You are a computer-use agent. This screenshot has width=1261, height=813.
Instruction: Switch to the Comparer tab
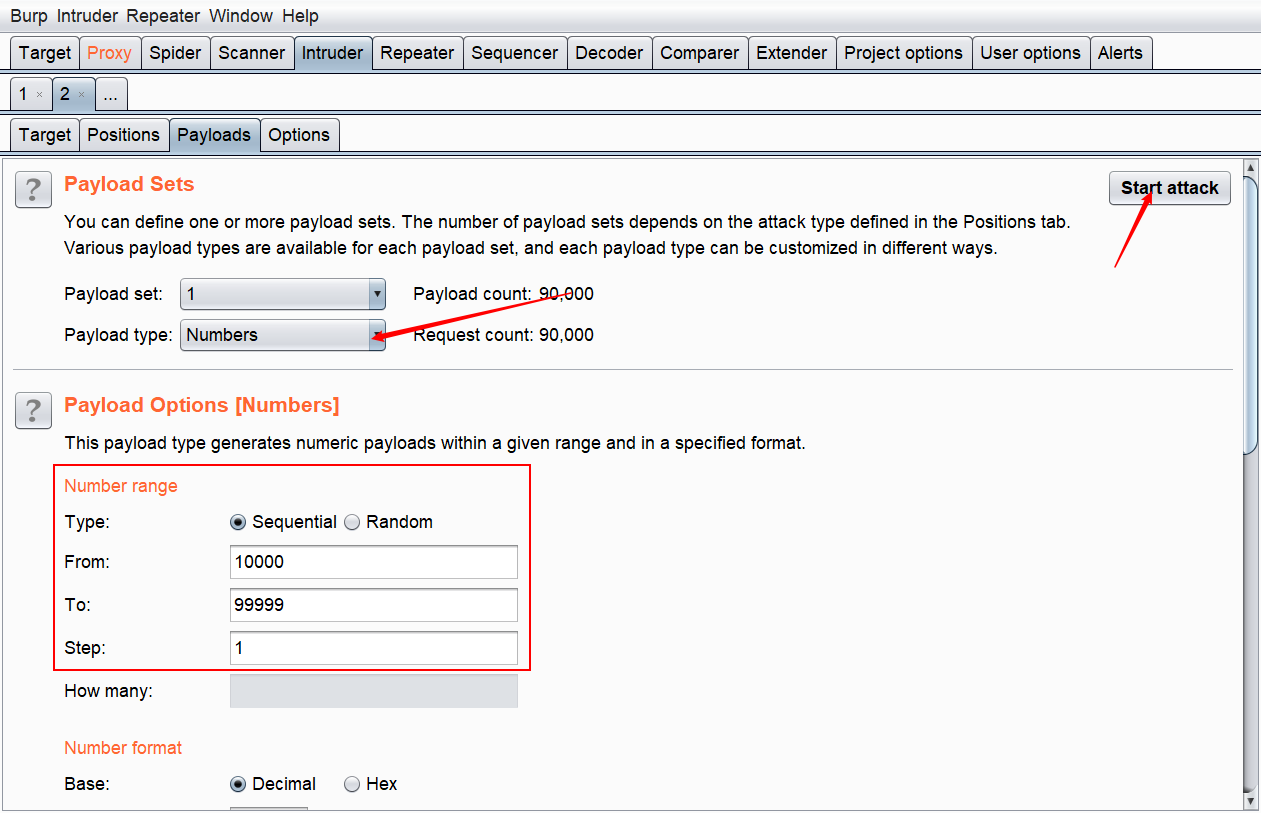700,53
